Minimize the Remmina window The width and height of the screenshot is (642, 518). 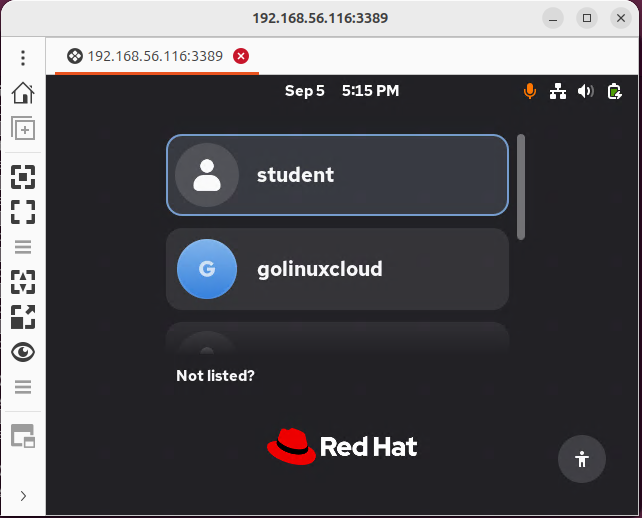pyautogui.click(x=553, y=18)
